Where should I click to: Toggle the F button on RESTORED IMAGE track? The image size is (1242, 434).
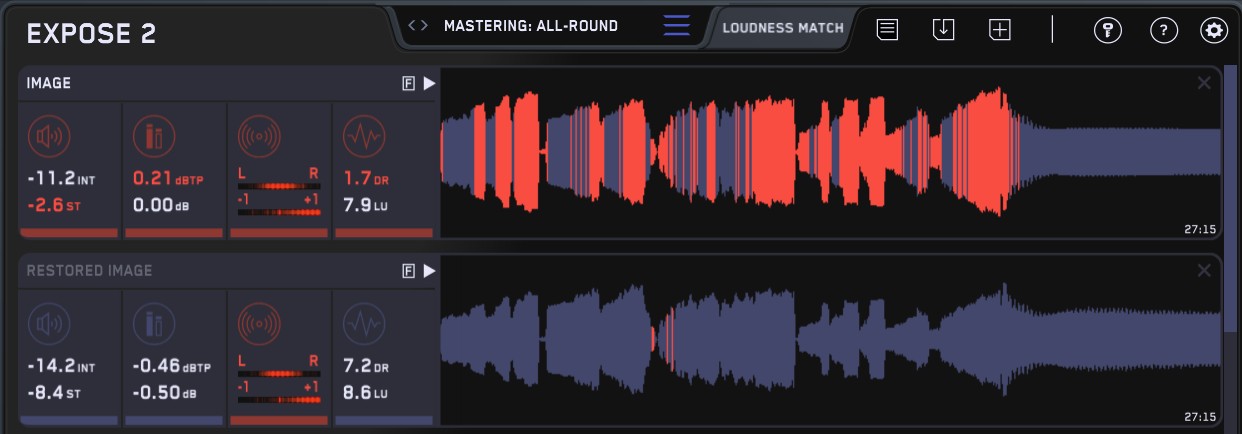(408, 271)
